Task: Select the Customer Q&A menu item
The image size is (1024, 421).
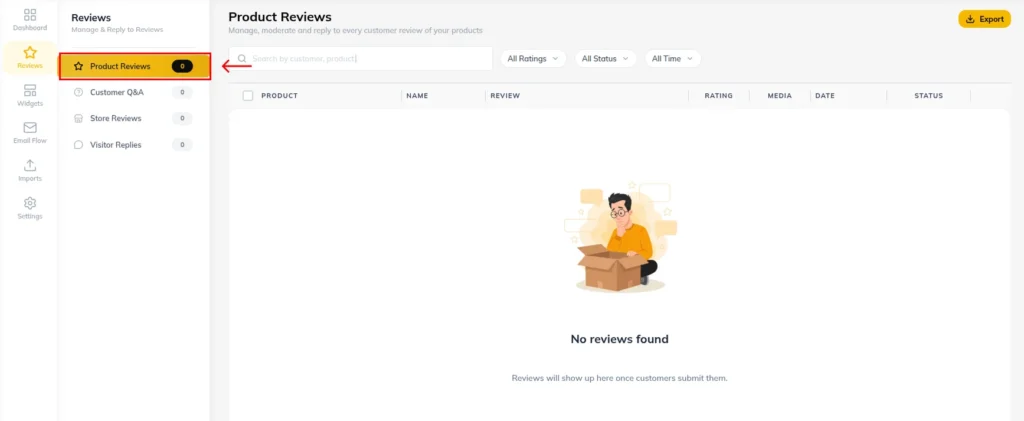Action: tap(134, 93)
